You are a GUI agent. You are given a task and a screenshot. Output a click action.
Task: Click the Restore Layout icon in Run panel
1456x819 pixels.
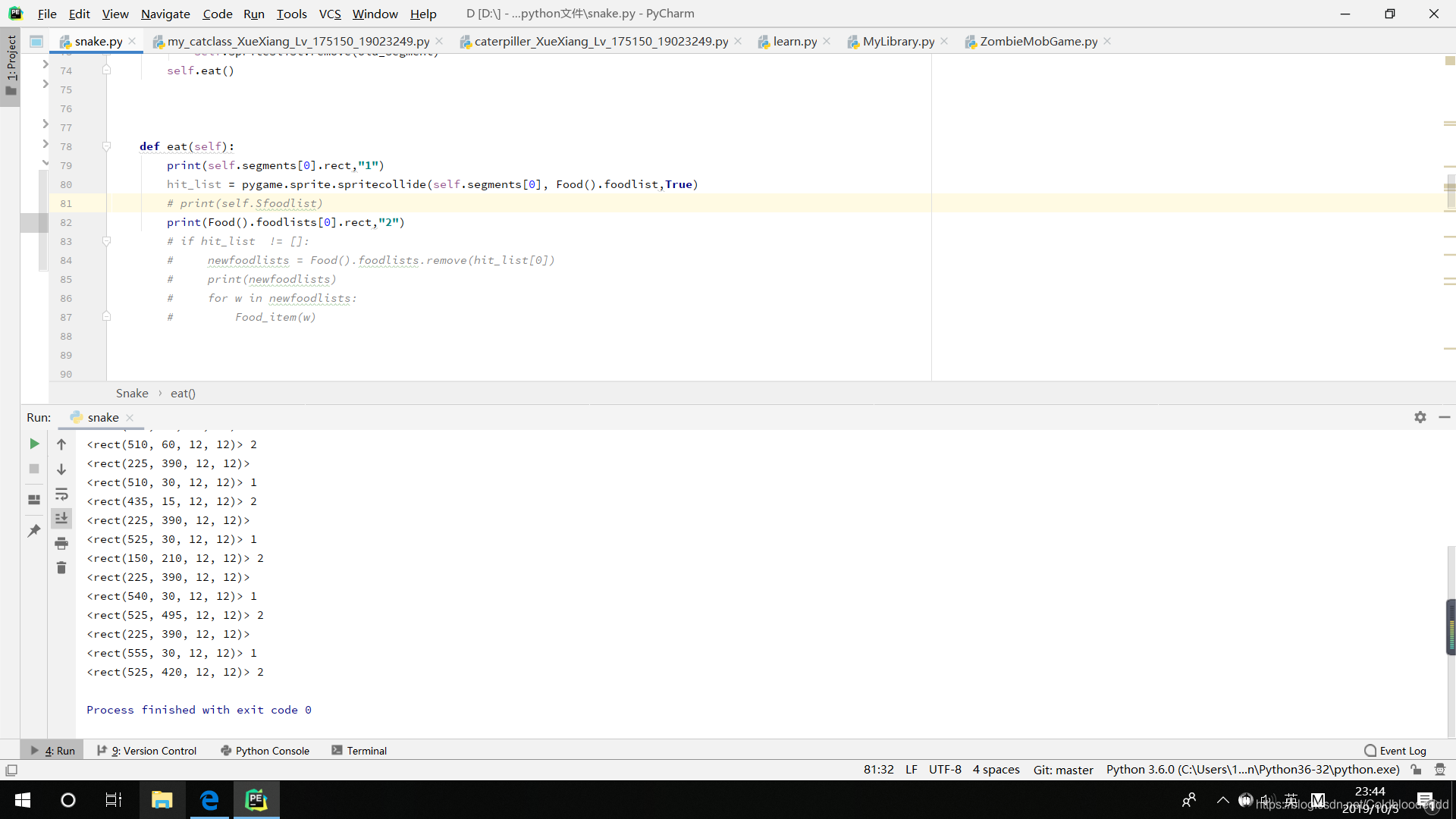pyautogui.click(x=34, y=500)
